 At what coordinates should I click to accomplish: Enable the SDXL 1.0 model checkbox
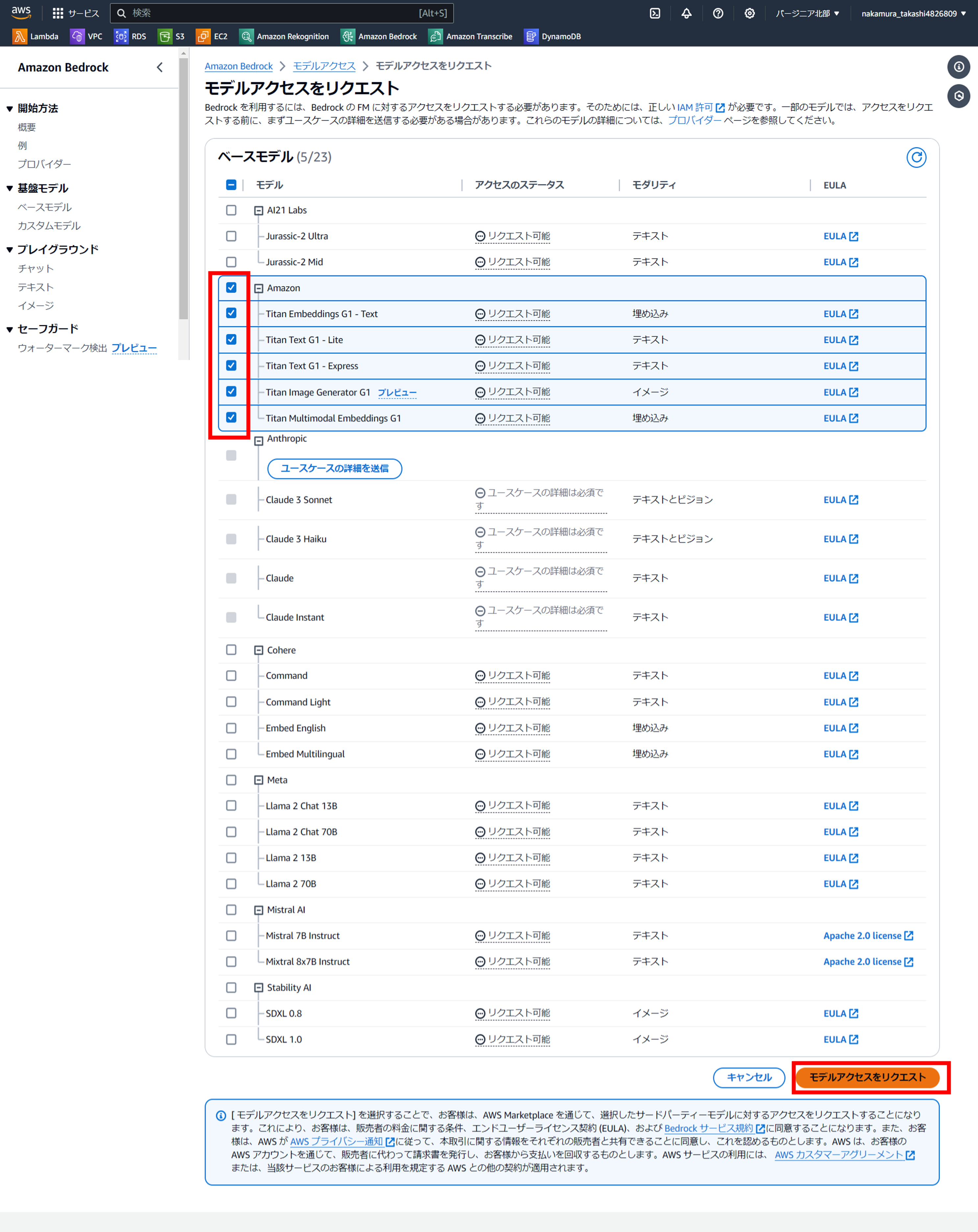click(x=231, y=1039)
